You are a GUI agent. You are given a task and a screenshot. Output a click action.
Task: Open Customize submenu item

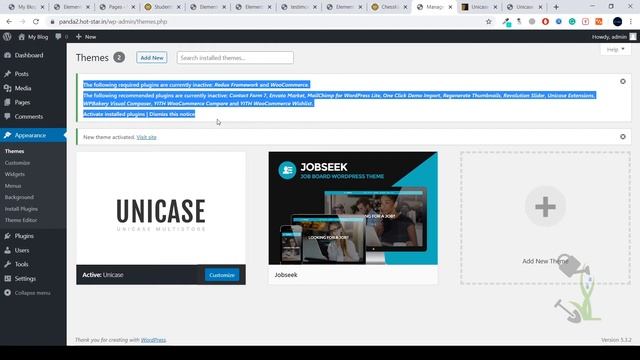click(18, 163)
